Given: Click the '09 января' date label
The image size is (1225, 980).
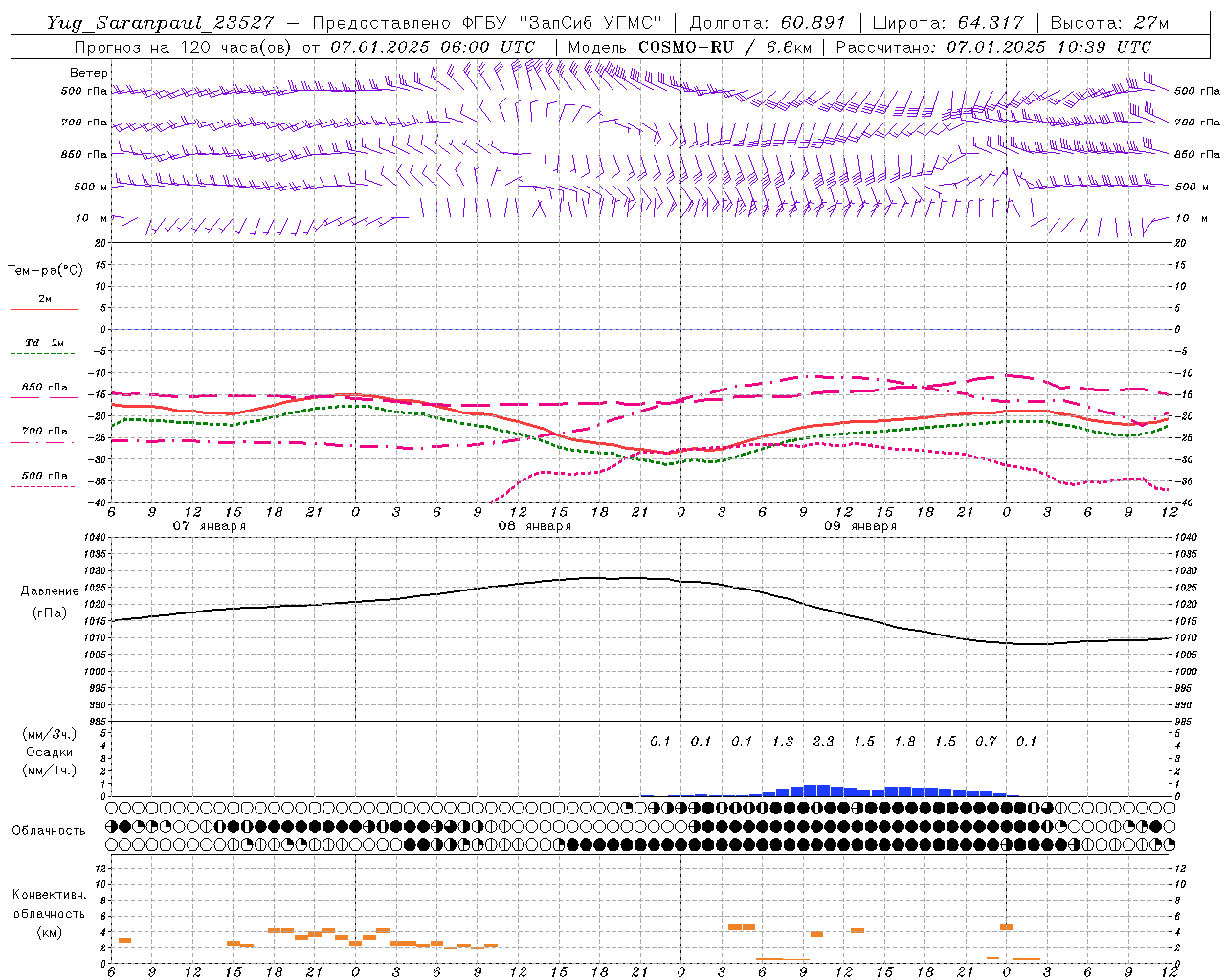Looking at the screenshot, I should point(859,526).
